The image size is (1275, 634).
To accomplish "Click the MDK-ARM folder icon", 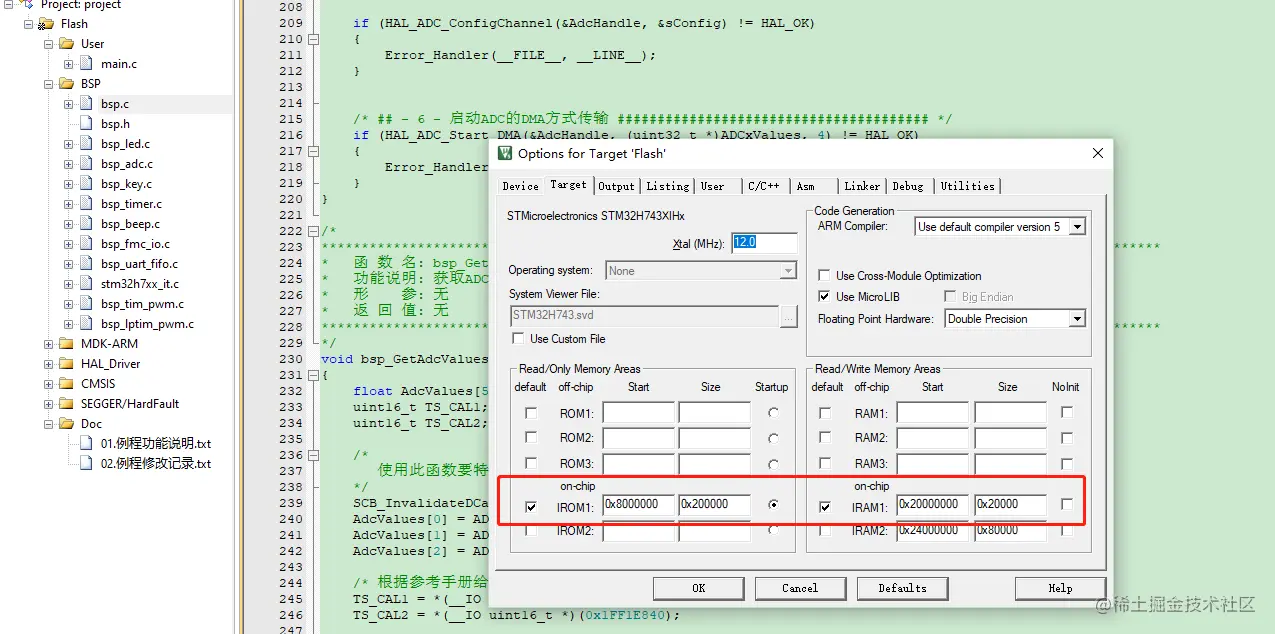I will coord(67,344).
